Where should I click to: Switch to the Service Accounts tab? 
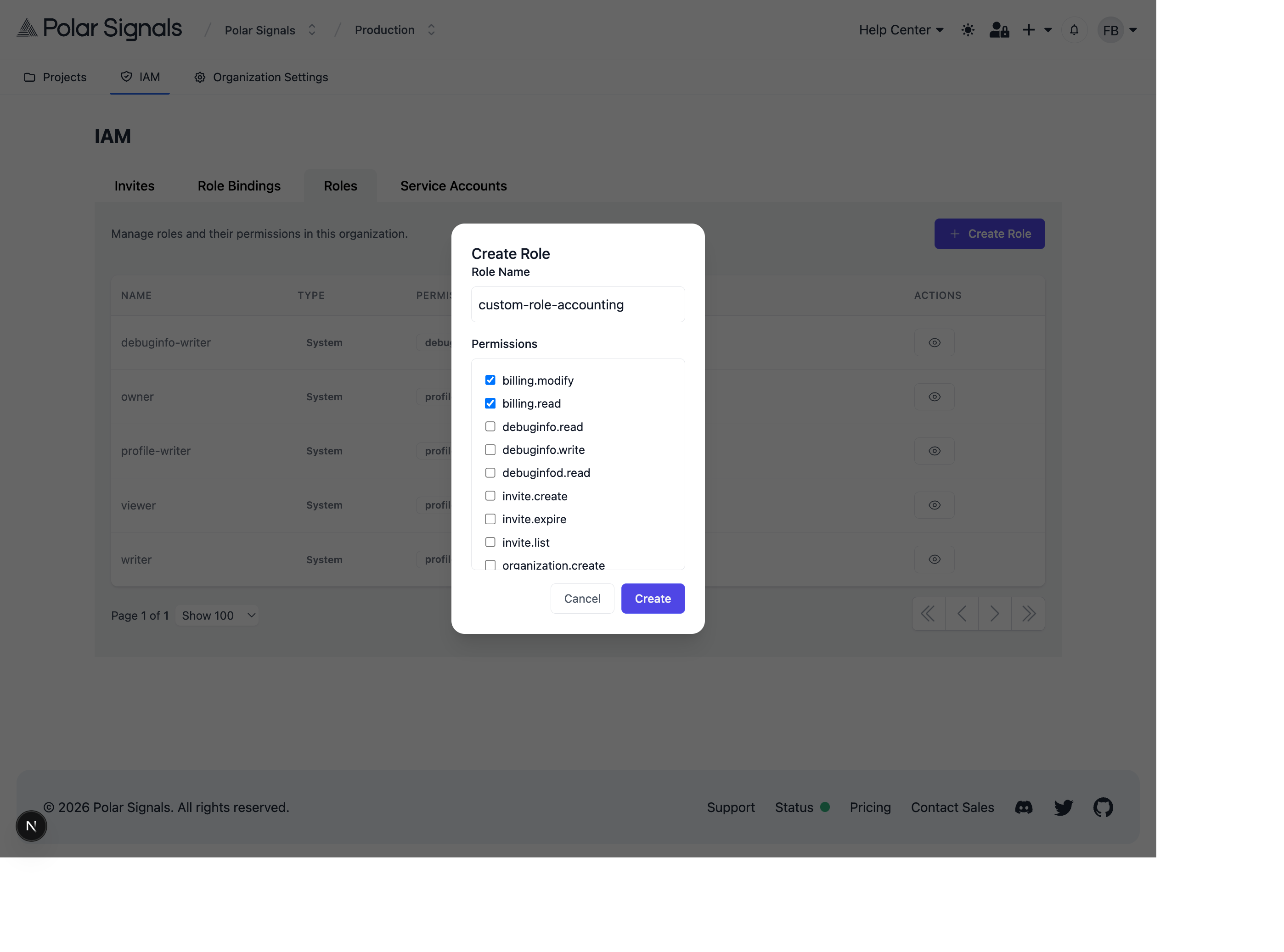[453, 185]
